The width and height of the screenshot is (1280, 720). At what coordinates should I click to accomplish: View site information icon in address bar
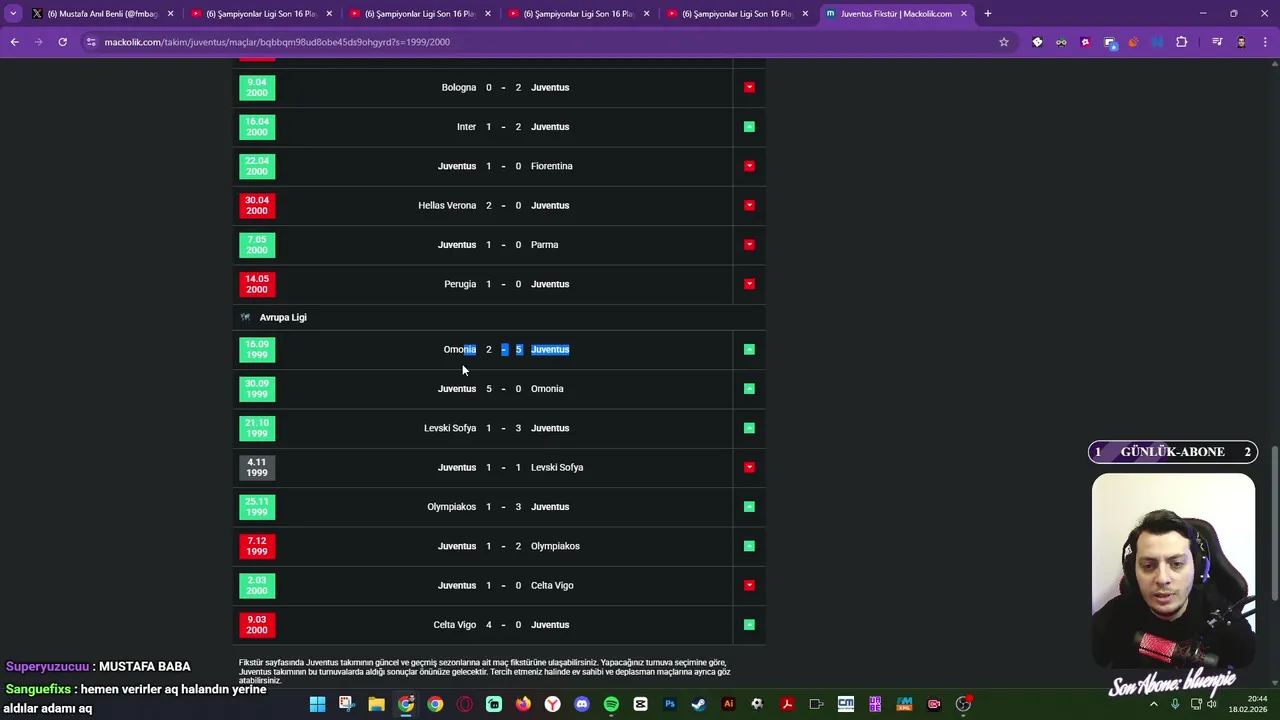(91, 42)
